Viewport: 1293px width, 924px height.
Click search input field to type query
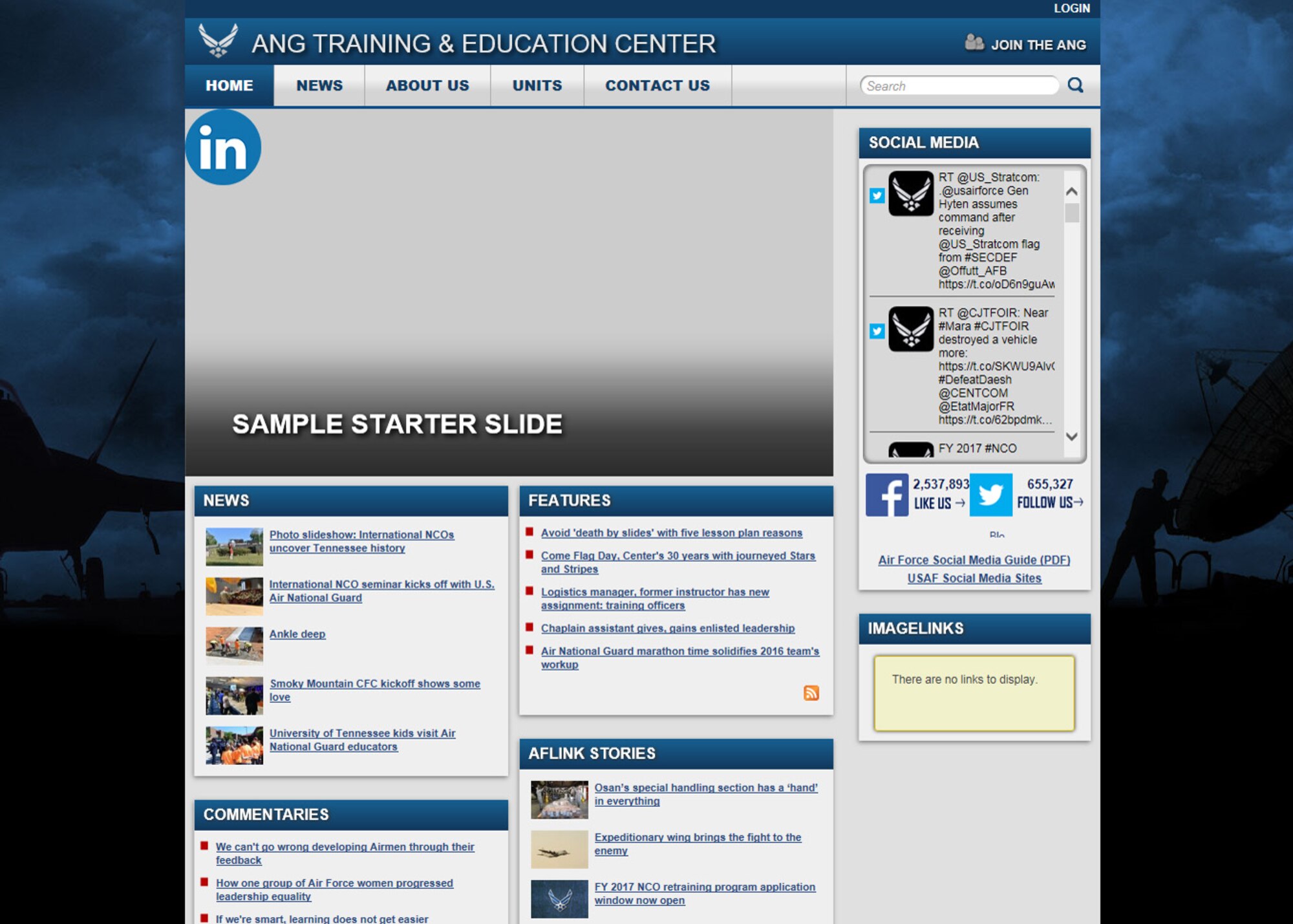[x=960, y=86]
